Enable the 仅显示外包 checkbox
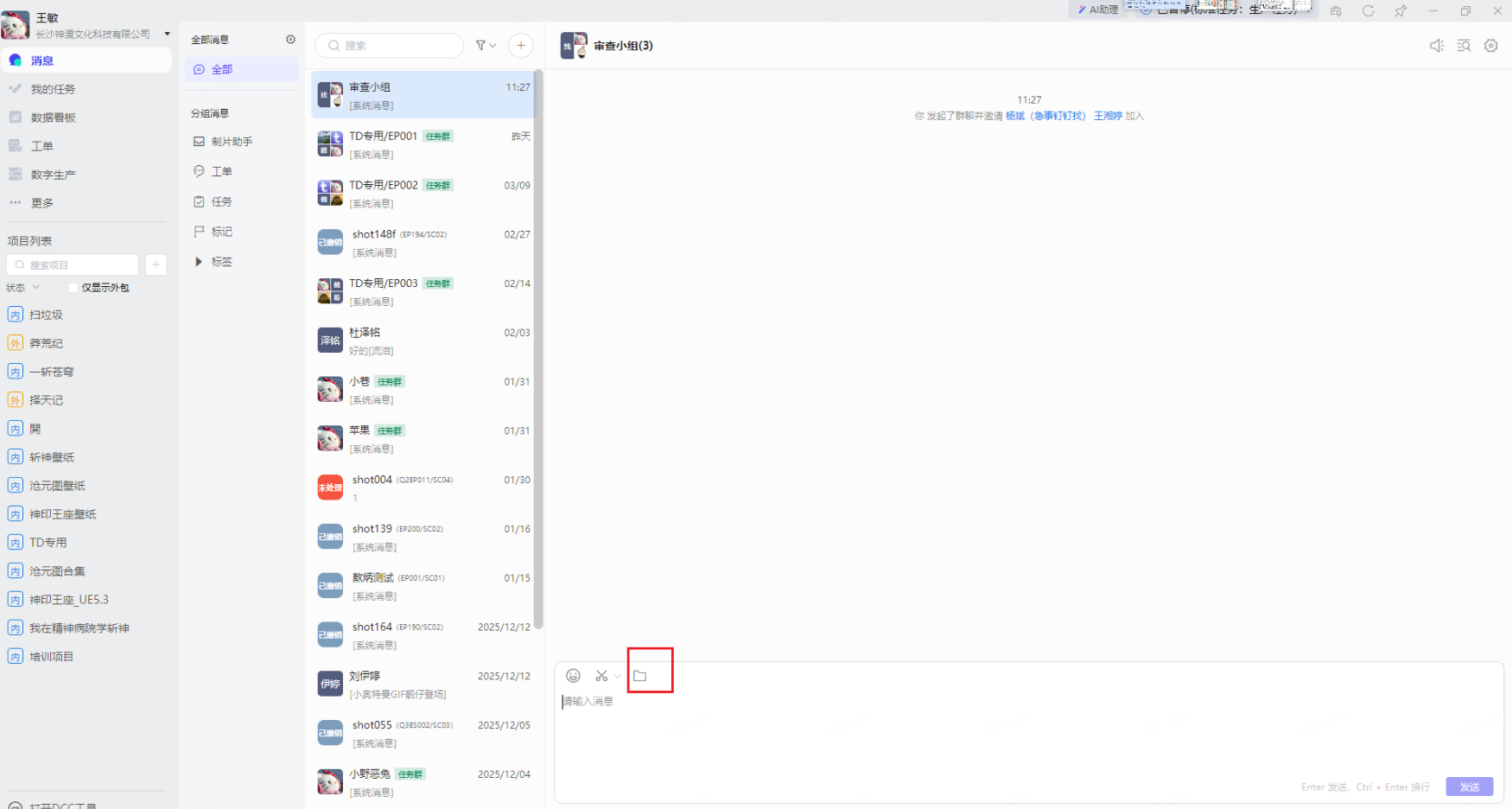1512x809 pixels. 73,288
